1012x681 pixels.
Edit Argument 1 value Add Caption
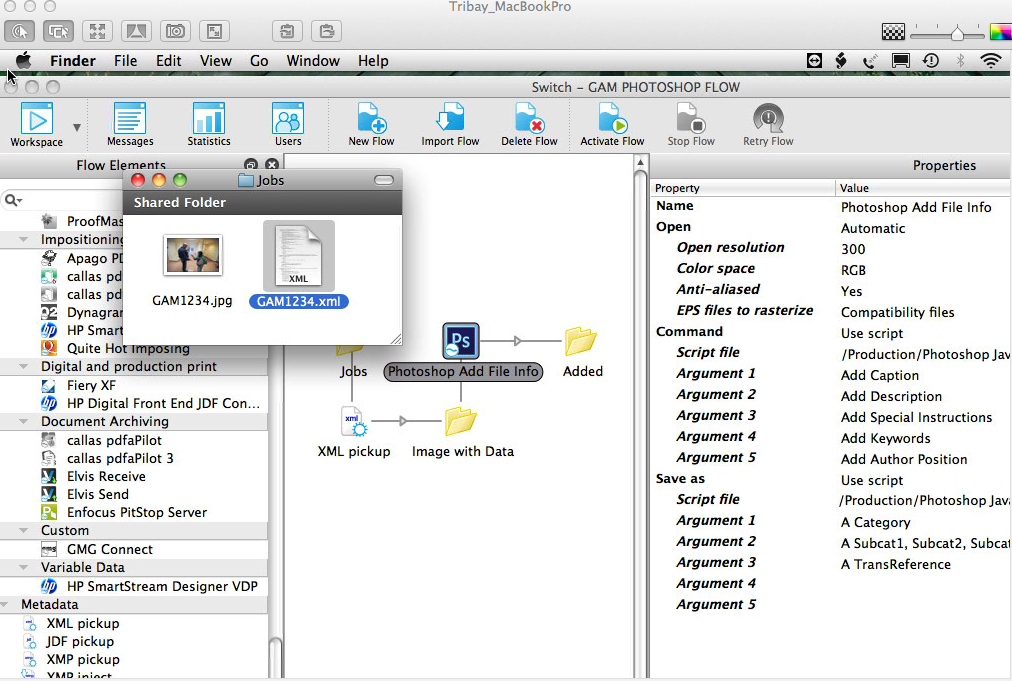click(x=880, y=375)
